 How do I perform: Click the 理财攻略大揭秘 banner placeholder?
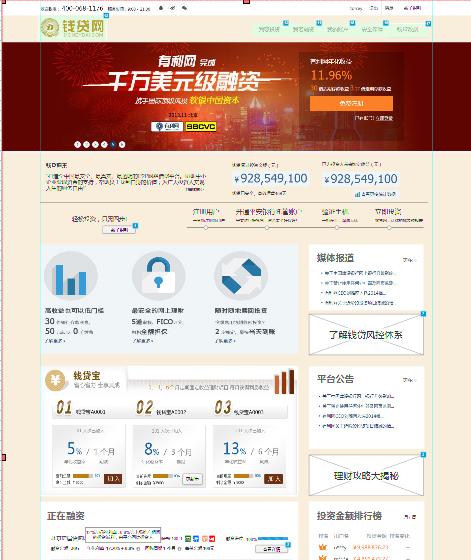366,475
